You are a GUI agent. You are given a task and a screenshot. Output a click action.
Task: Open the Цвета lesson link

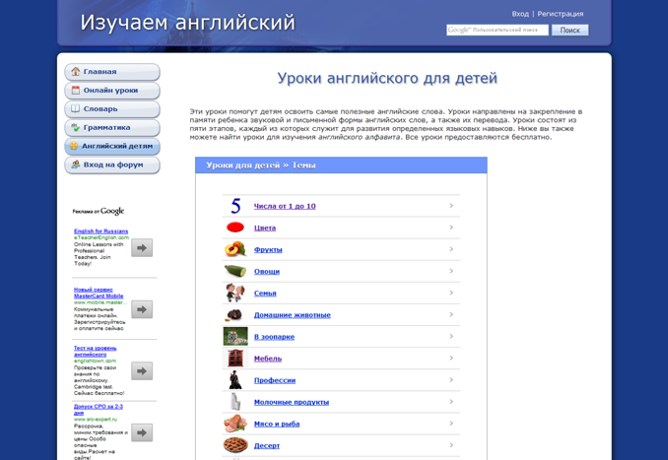[x=265, y=228]
